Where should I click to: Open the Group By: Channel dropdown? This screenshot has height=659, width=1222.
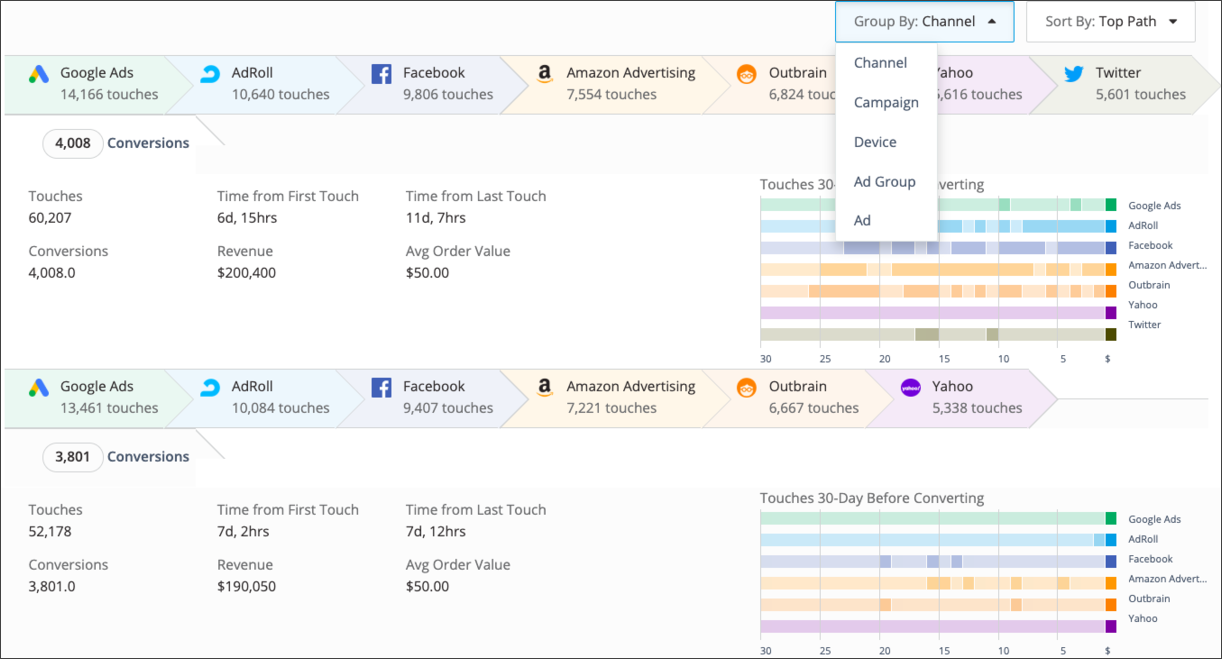[x=925, y=21]
